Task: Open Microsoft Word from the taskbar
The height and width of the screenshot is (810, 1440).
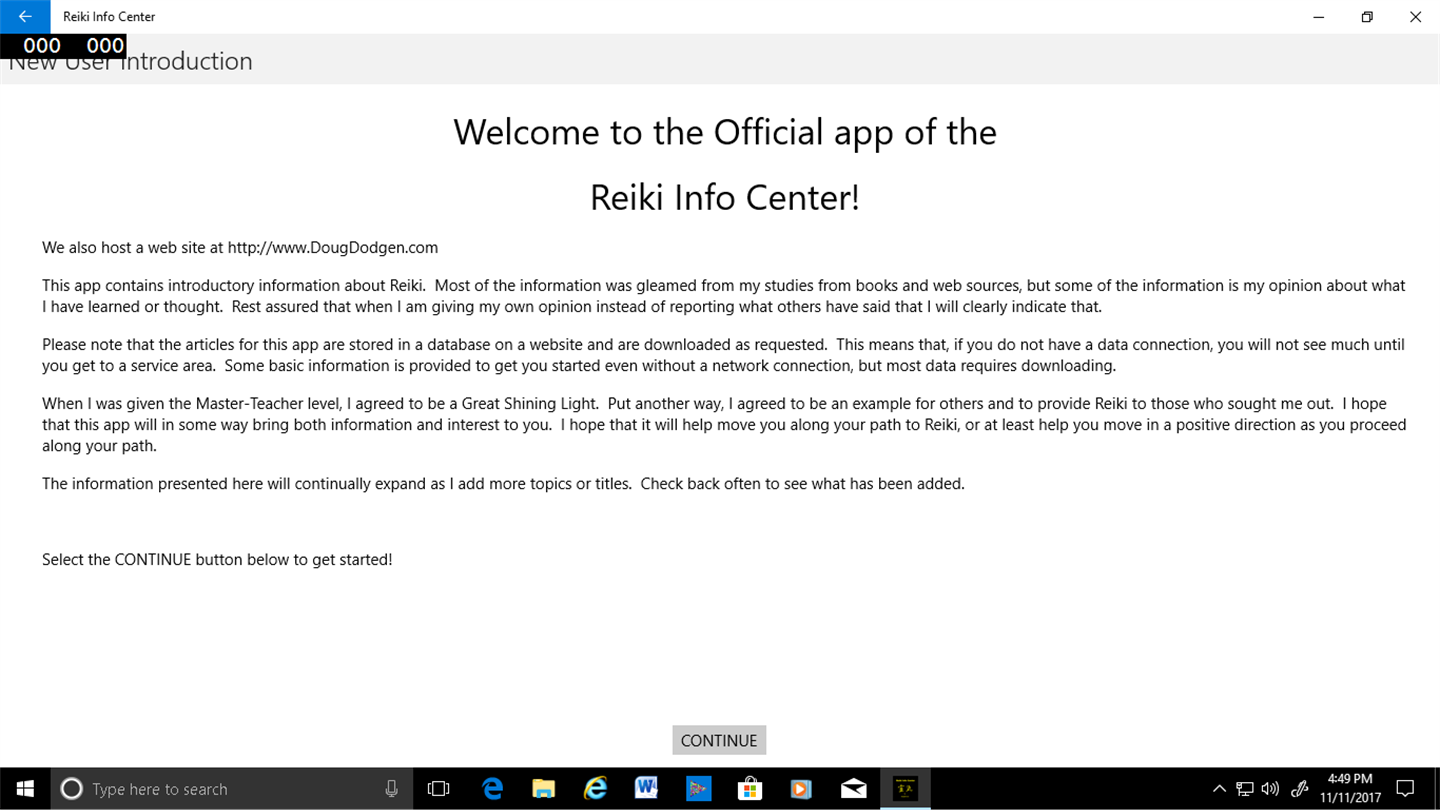Action: (x=646, y=789)
